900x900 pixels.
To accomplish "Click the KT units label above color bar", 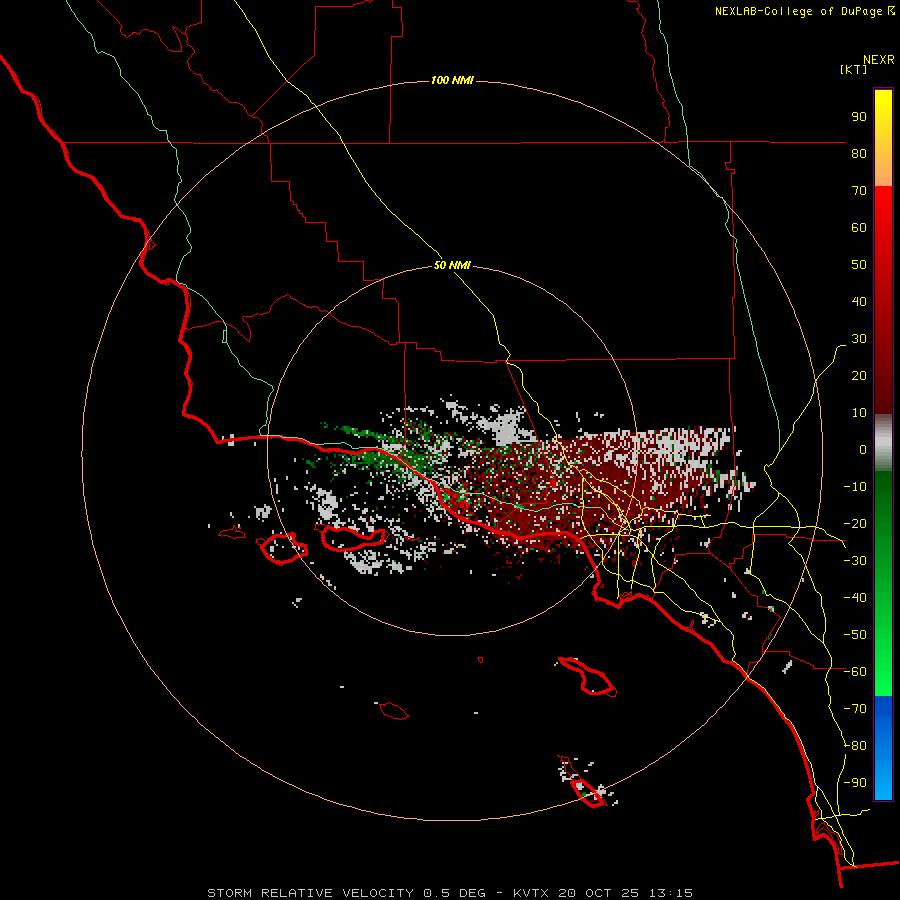I will 854,69.
